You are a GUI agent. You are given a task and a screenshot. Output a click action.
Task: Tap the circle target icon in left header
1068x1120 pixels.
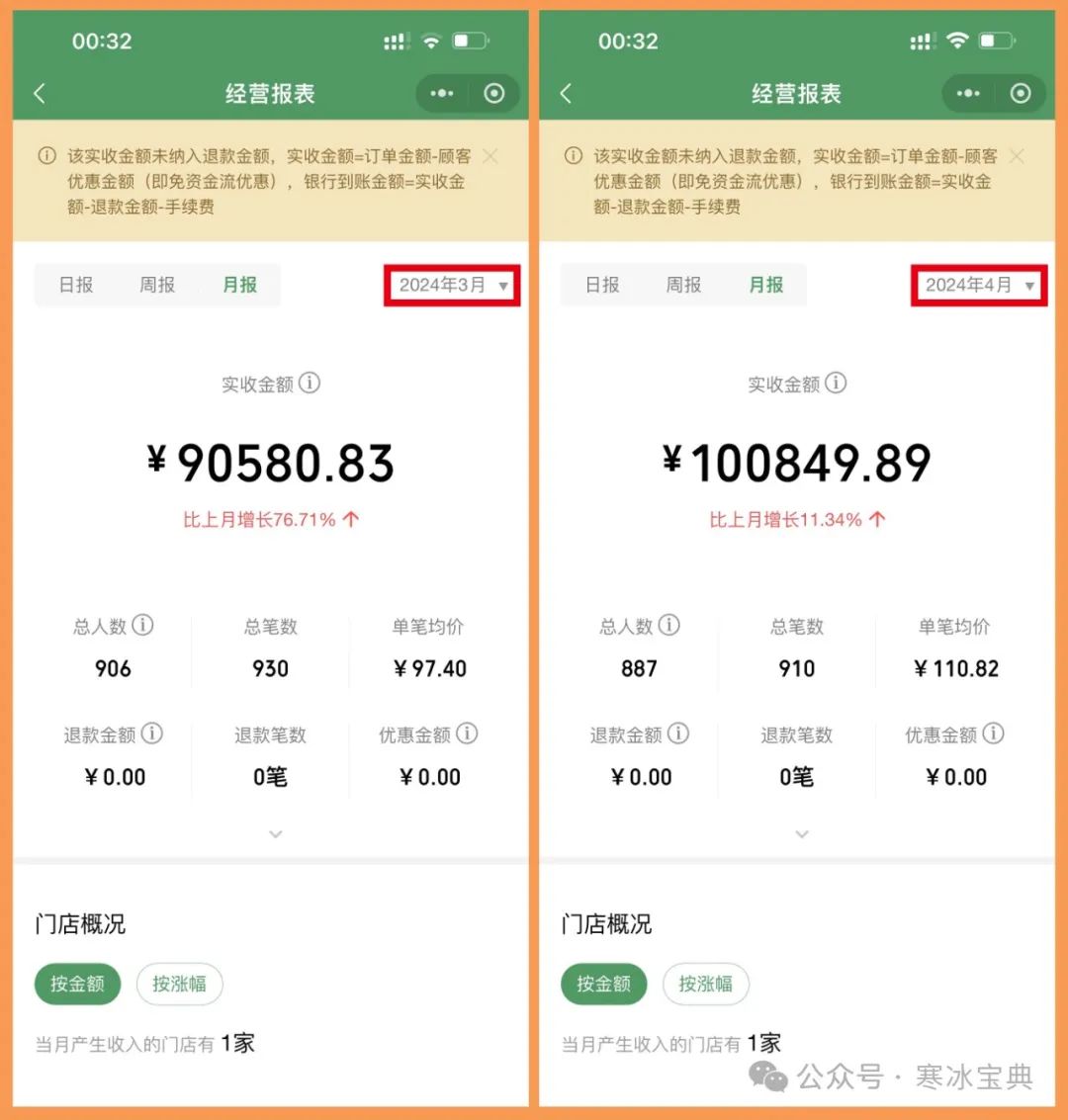coord(493,94)
